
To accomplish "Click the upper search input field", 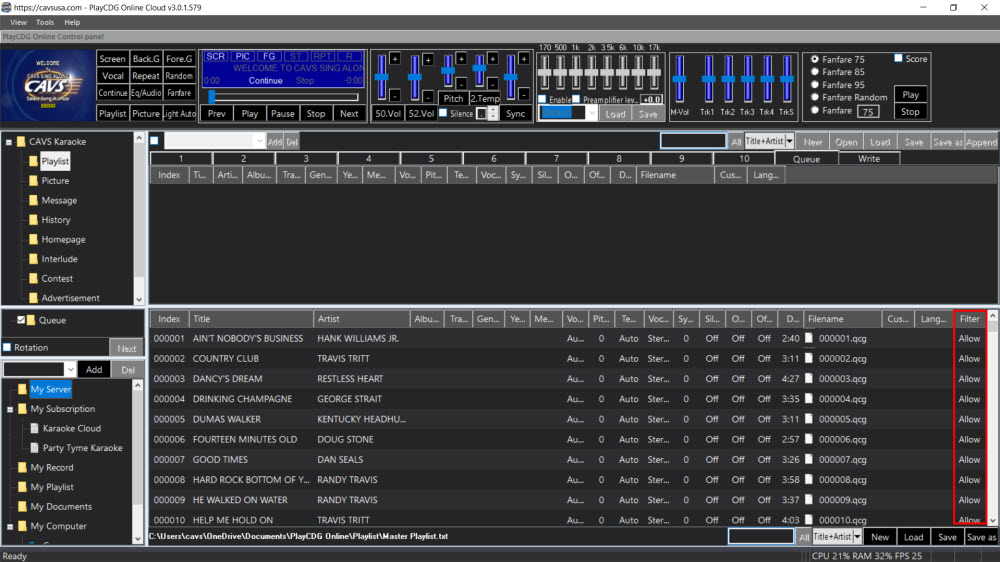I will click(693, 141).
